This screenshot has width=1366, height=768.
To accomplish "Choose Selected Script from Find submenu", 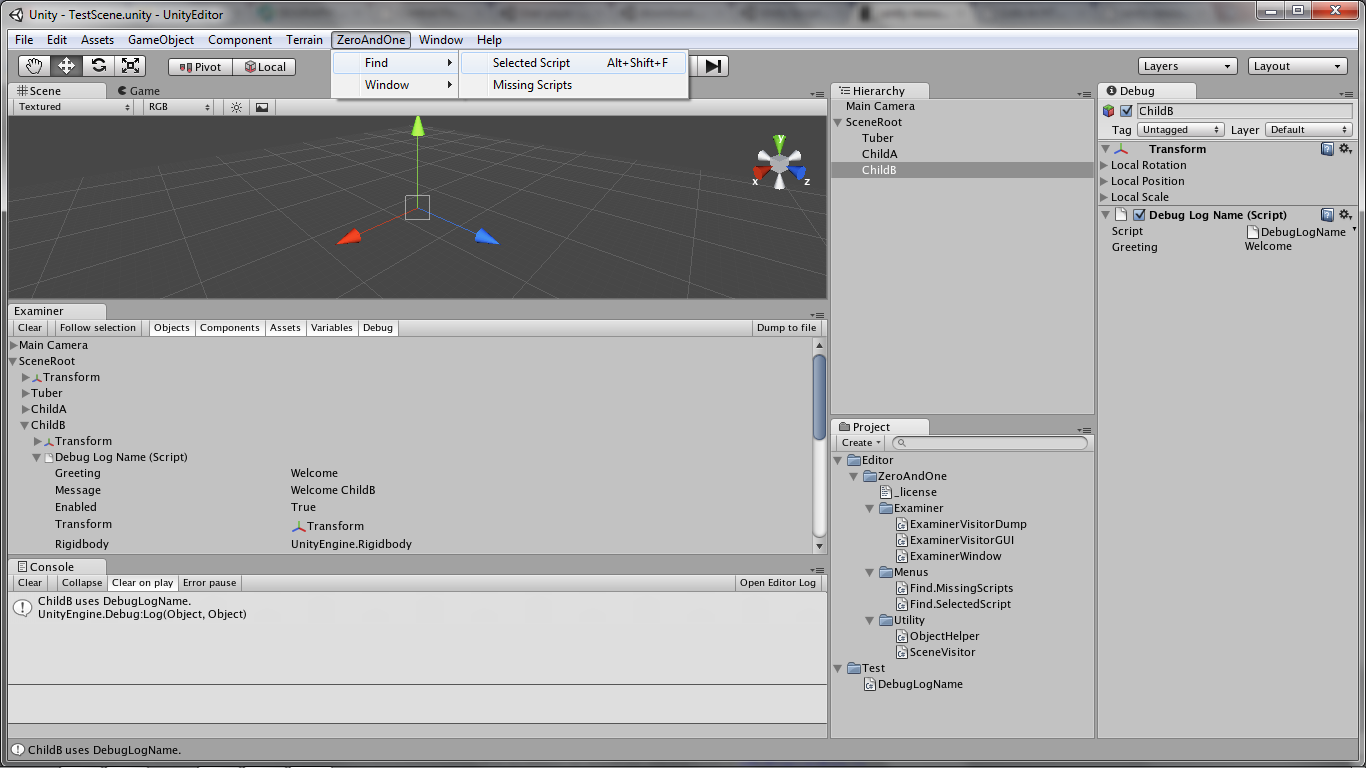I will pyautogui.click(x=574, y=63).
